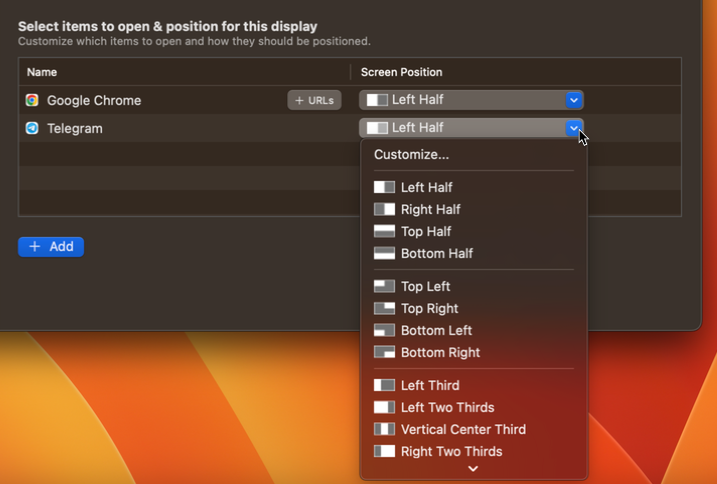Click the Screen Position column header
This screenshot has width=717, height=484.
pyautogui.click(x=401, y=72)
